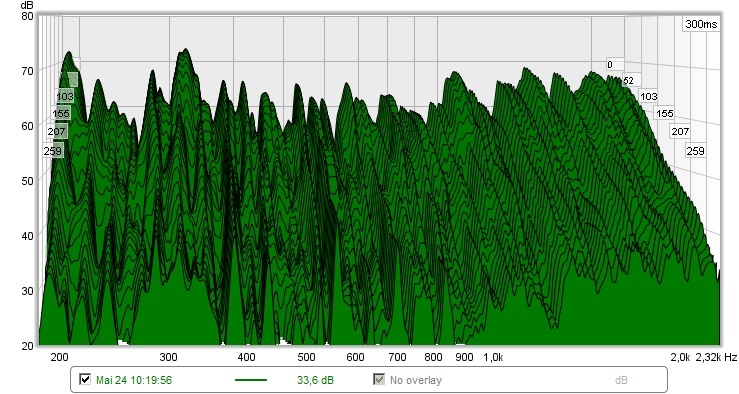This screenshot has width=739, height=394.
Task: Click the 2,32k Hz axis end label
Action: pyautogui.click(x=716, y=357)
